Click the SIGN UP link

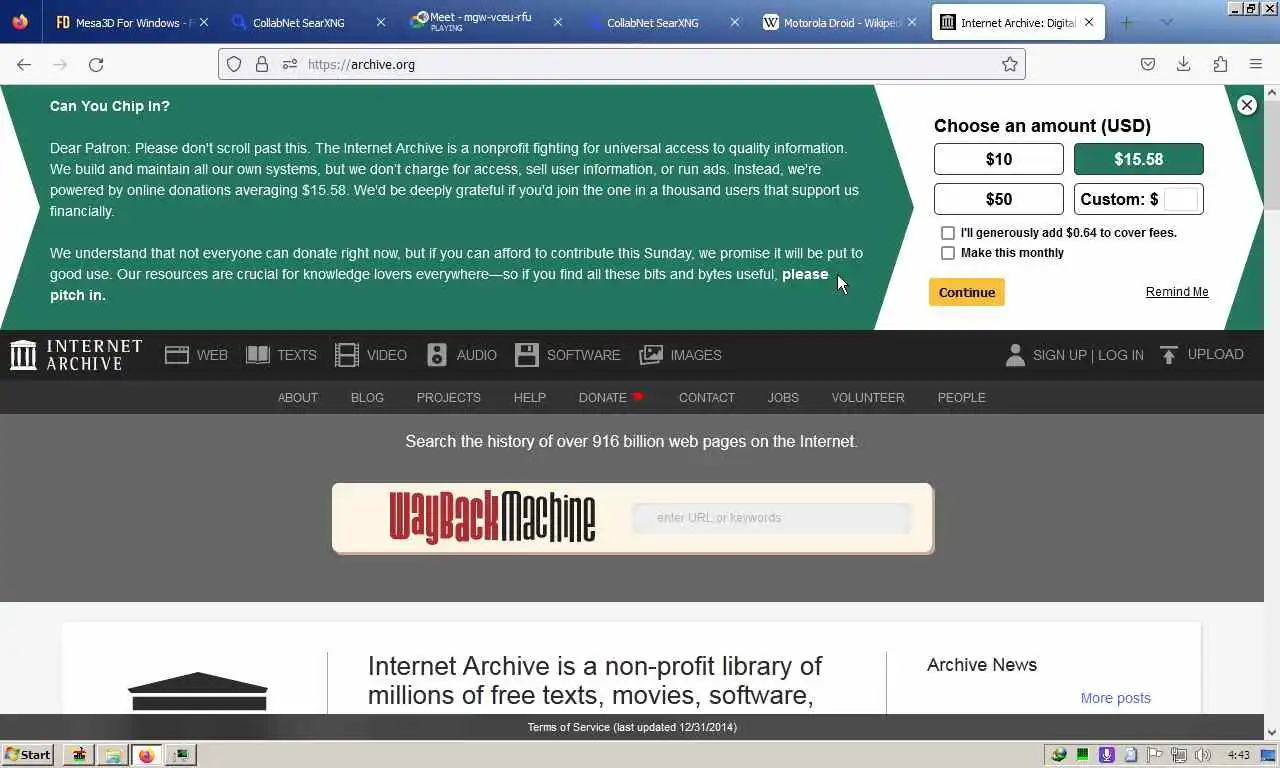[1060, 355]
